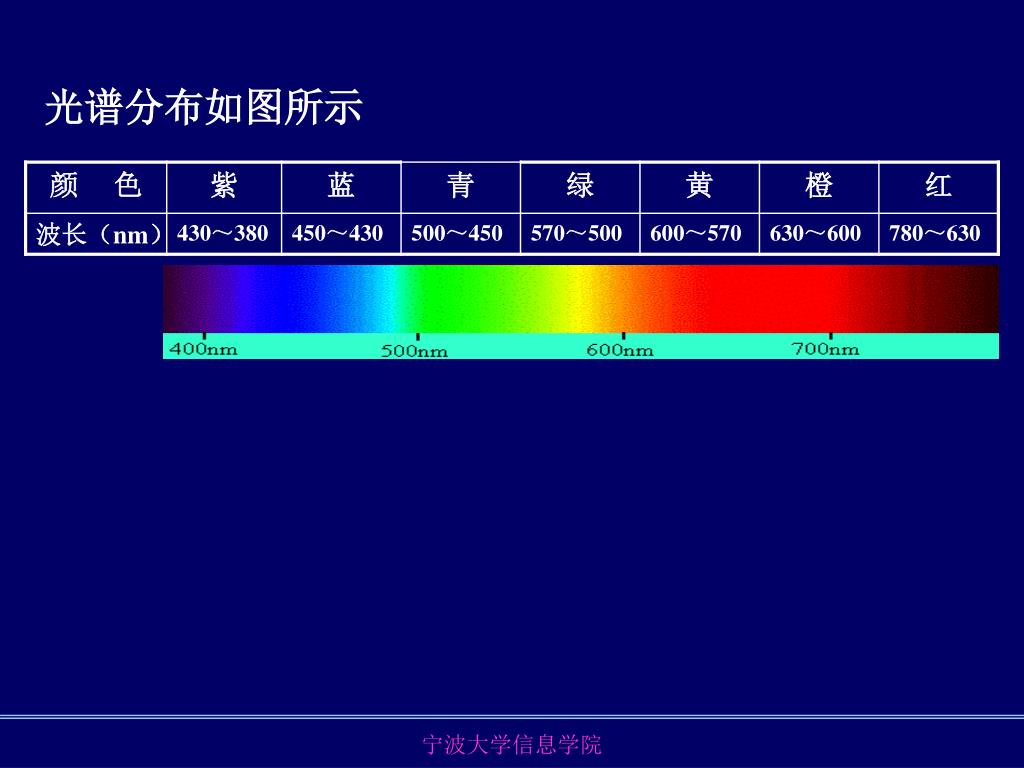
Task: Select the 颜 色 header cell
Action: click(x=96, y=187)
